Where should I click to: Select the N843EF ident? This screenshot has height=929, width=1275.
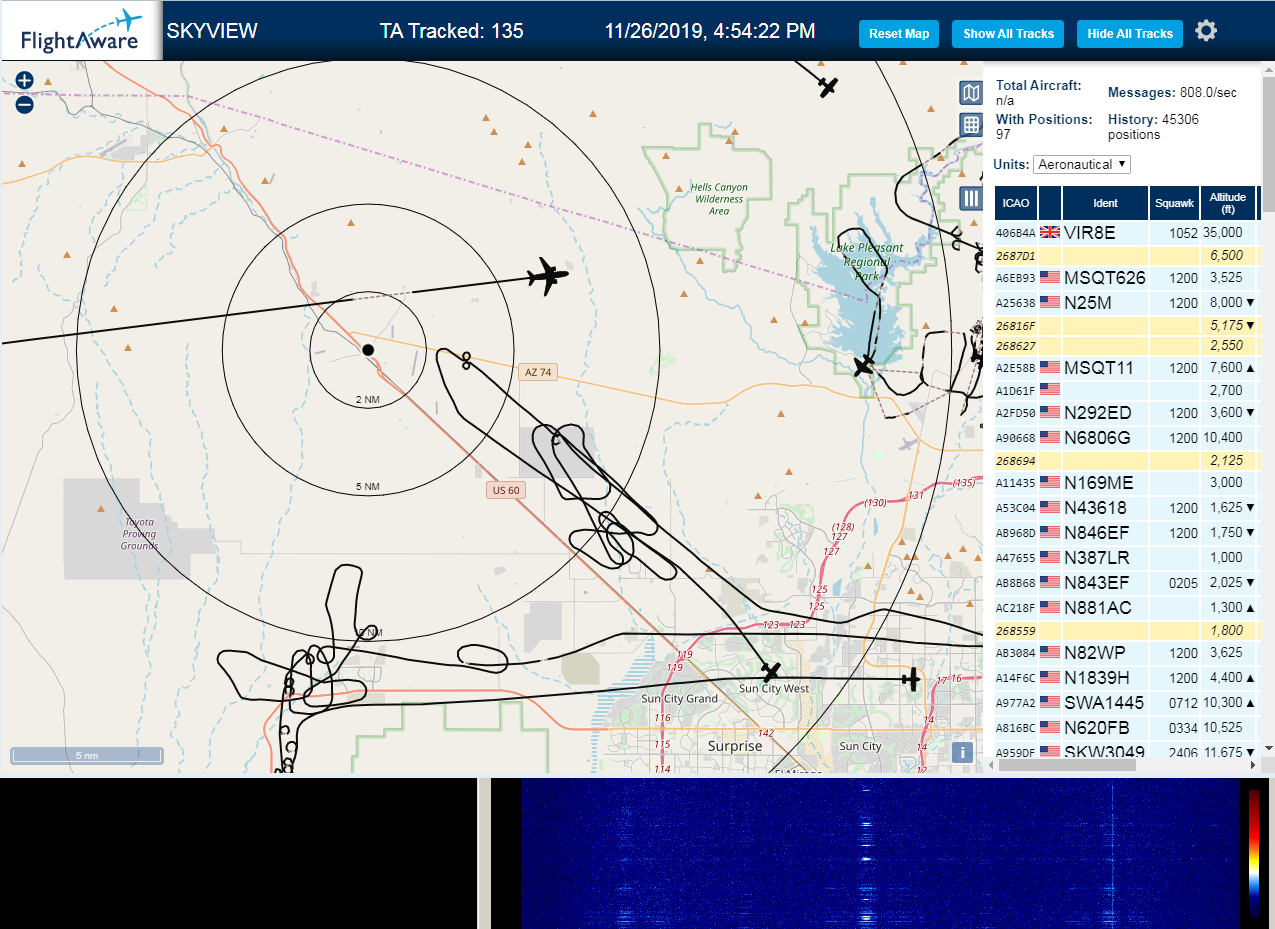[x=1097, y=582]
